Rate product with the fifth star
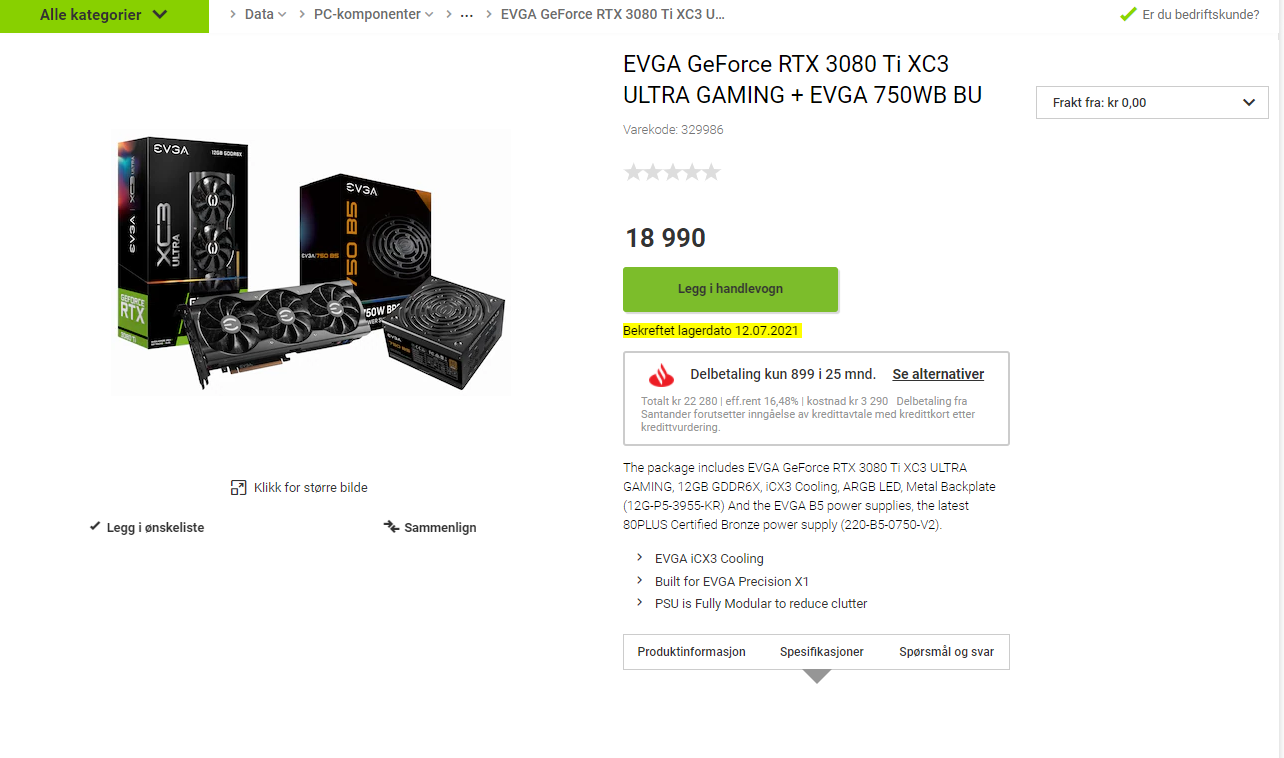Screen dimensions: 1284x758 tap(711, 172)
